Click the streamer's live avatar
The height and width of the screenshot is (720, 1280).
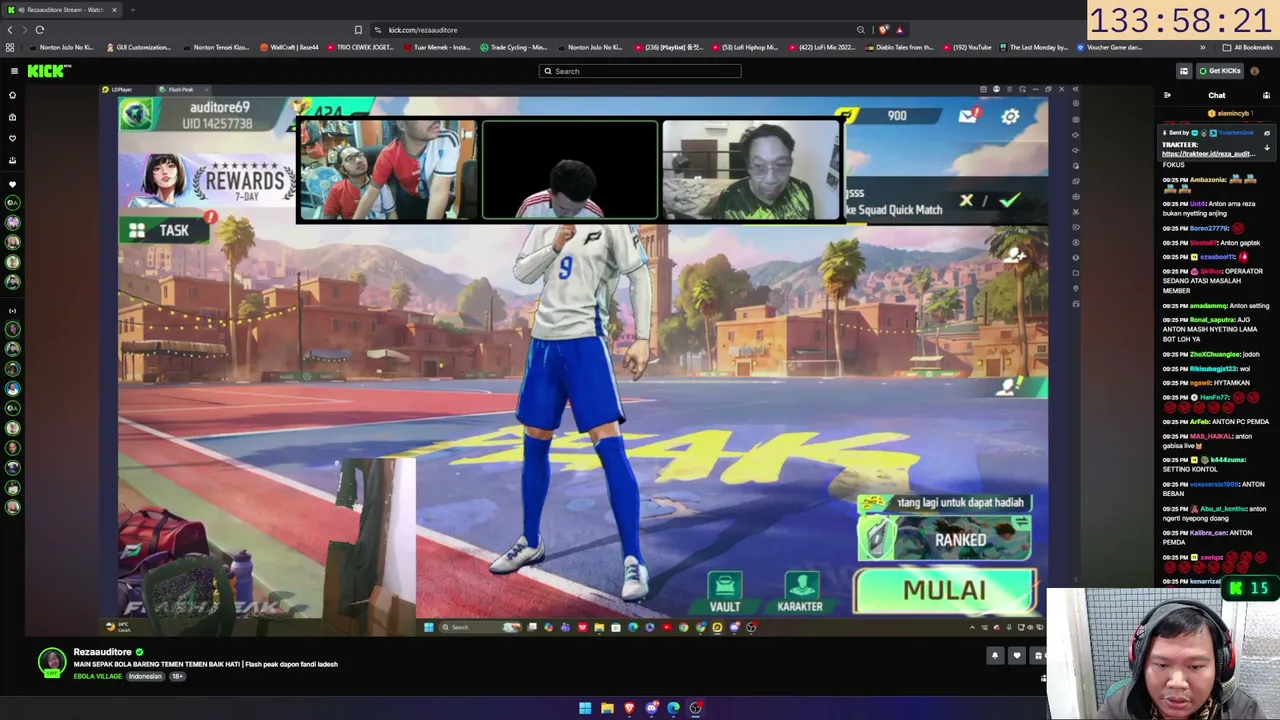point(52,662)
